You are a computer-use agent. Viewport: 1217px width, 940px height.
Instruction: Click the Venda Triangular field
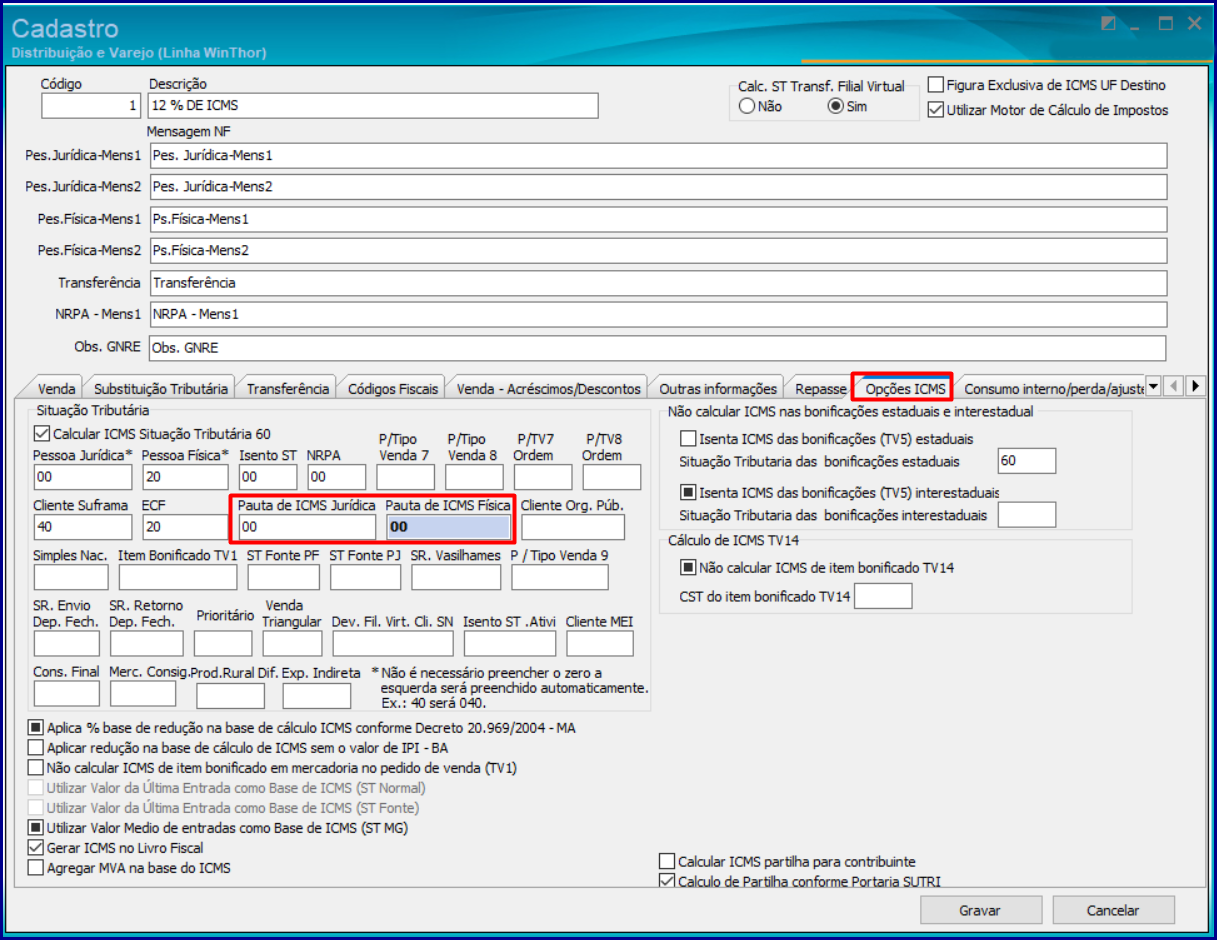[x=292, y=643]
